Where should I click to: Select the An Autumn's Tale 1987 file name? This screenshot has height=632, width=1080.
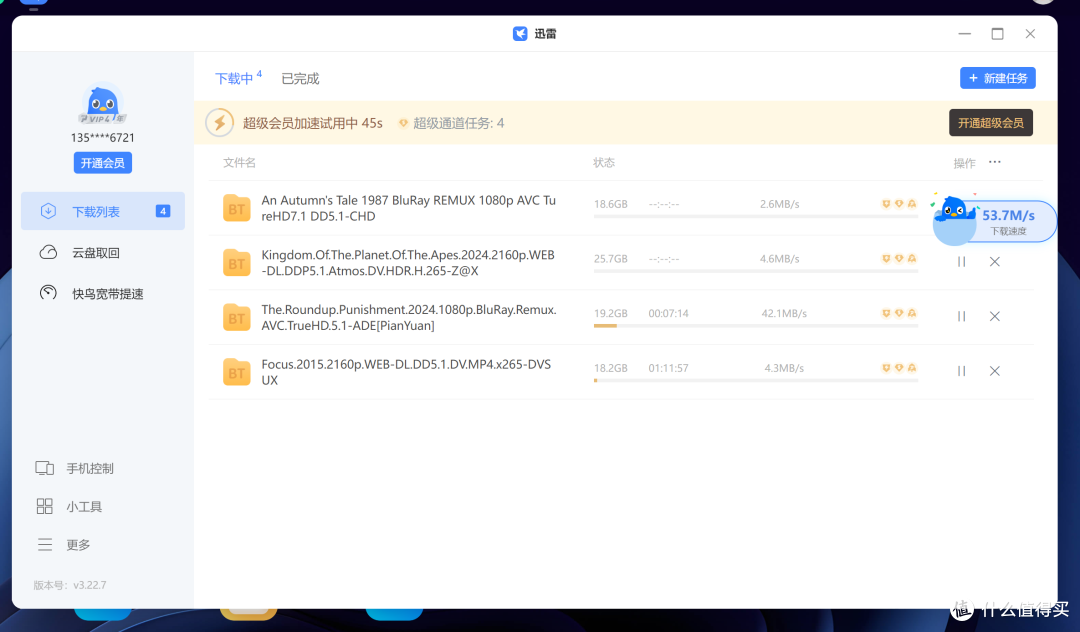tap(408, 208)
